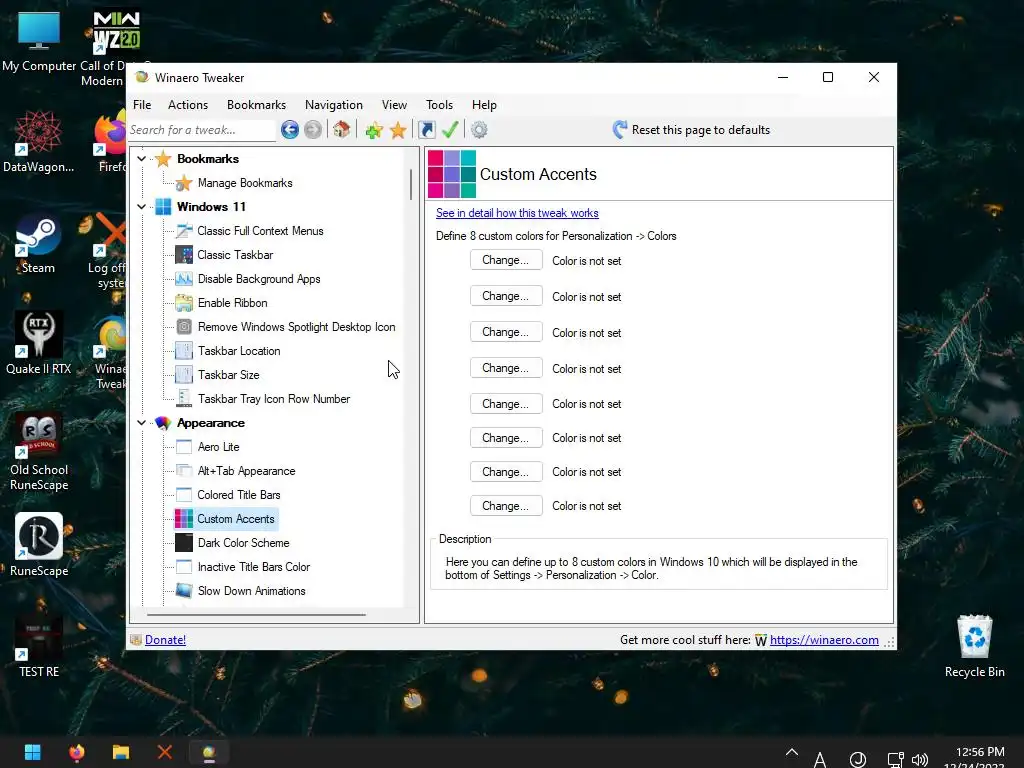This screenshot has width=1024, height=768.
Task: Click the Manage Bookmarks star icon
Action: point(184,183)
